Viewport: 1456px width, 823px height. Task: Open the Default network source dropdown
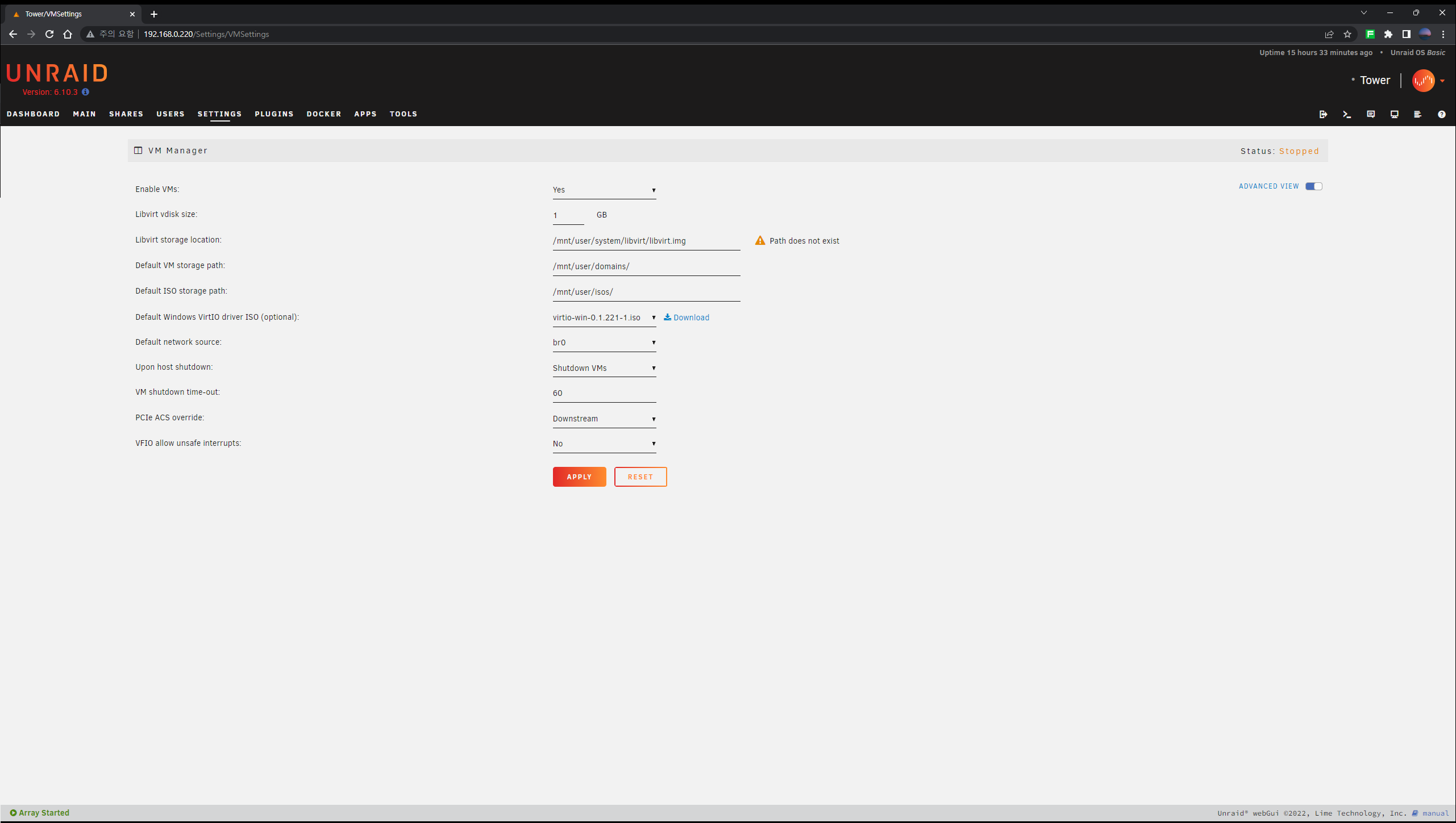click(x=604, y=342)
